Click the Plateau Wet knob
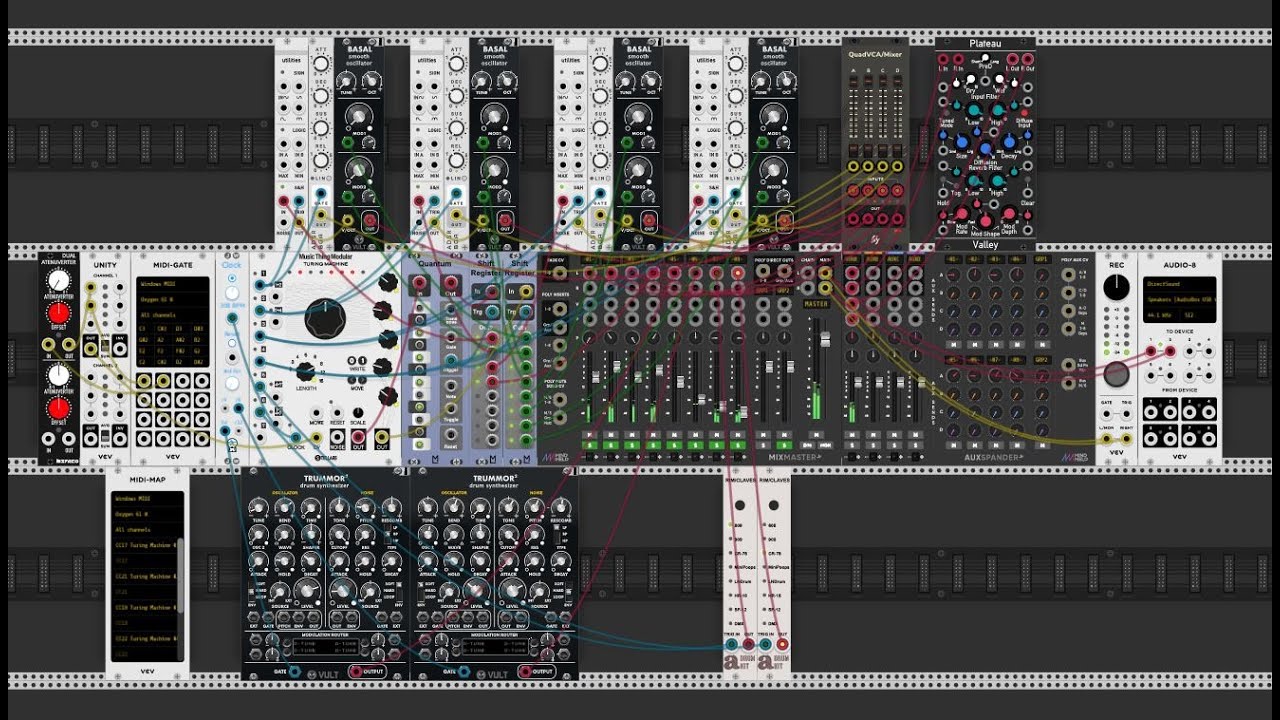Viewport: 1280px width, 720px height. (999, 79)
